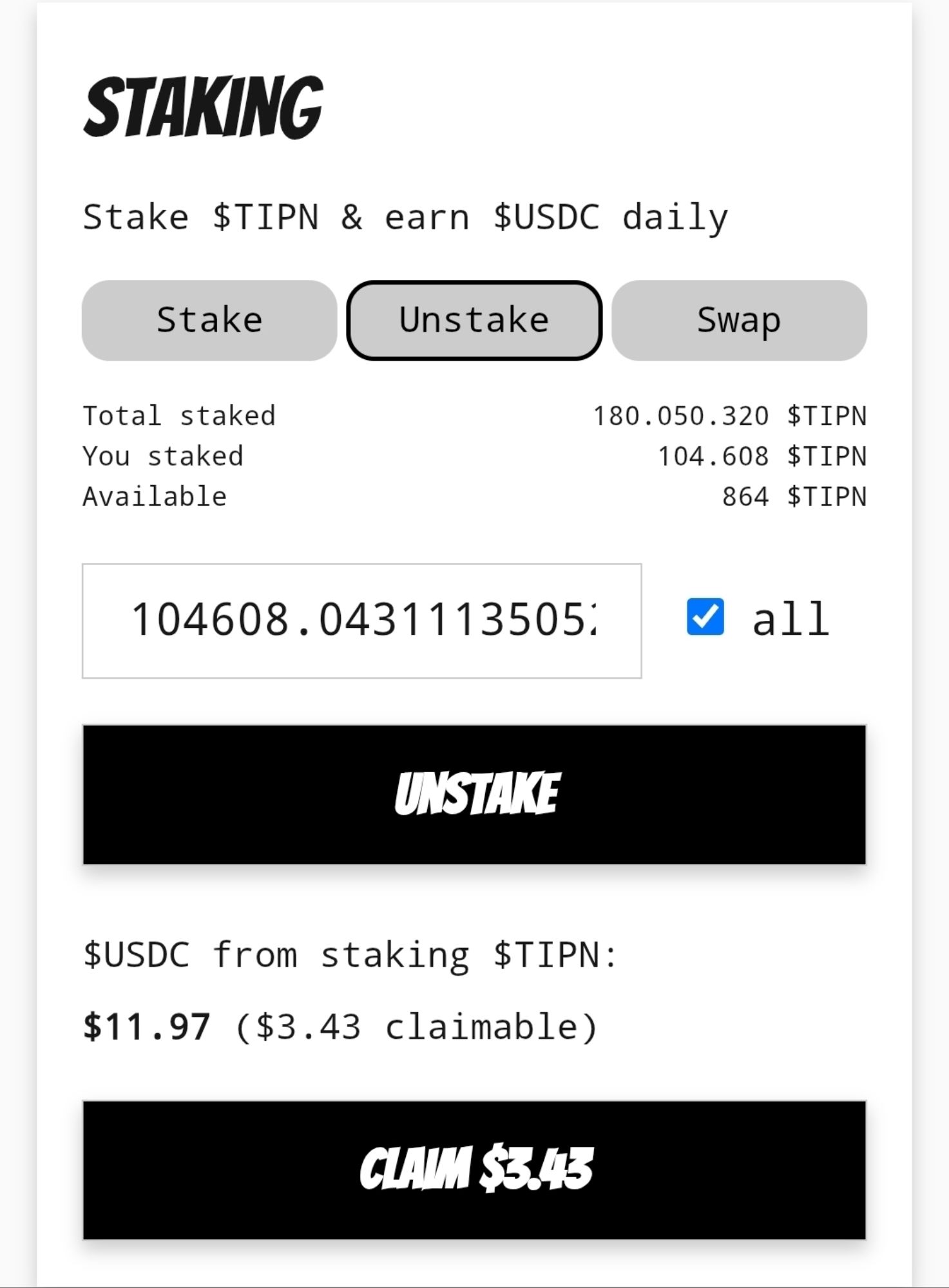Image resolution: width=949 pixels, height=1288 pixels.
Task: Click the $TIPN unit in Total staked row
Action: point(827,416)
